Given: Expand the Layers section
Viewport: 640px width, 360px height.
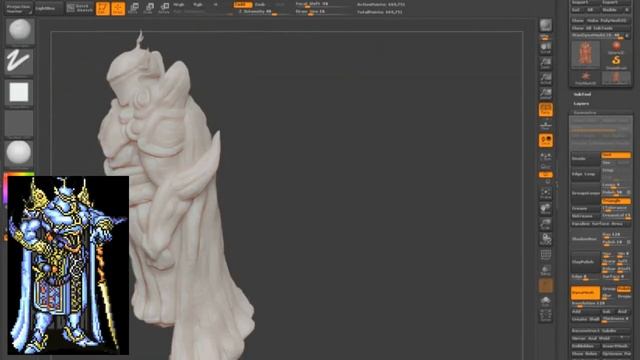Looking at the screenshot, I should click(x=581, y=104).
